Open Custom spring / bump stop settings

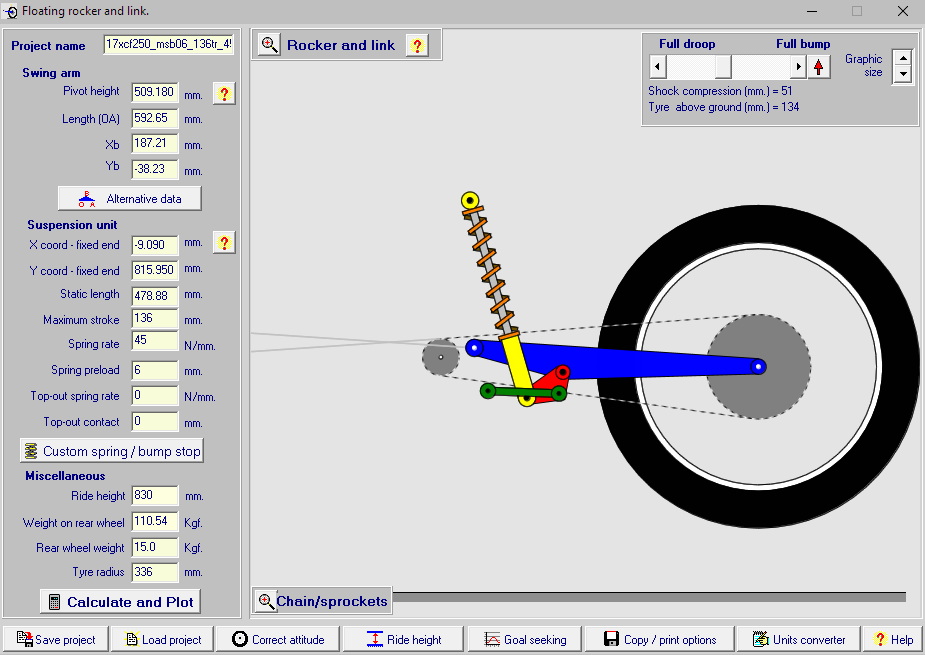pos(112,451)
